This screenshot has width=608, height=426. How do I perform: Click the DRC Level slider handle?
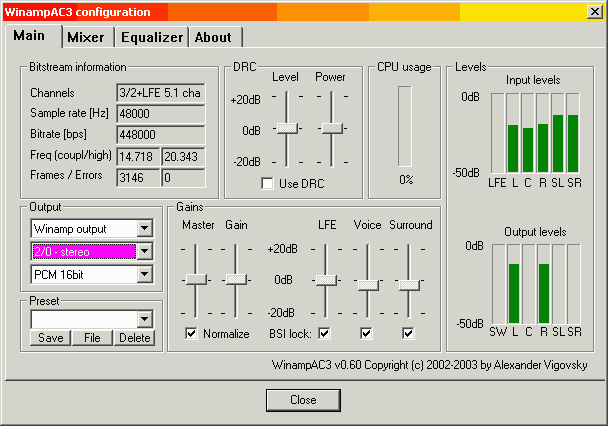287,128
